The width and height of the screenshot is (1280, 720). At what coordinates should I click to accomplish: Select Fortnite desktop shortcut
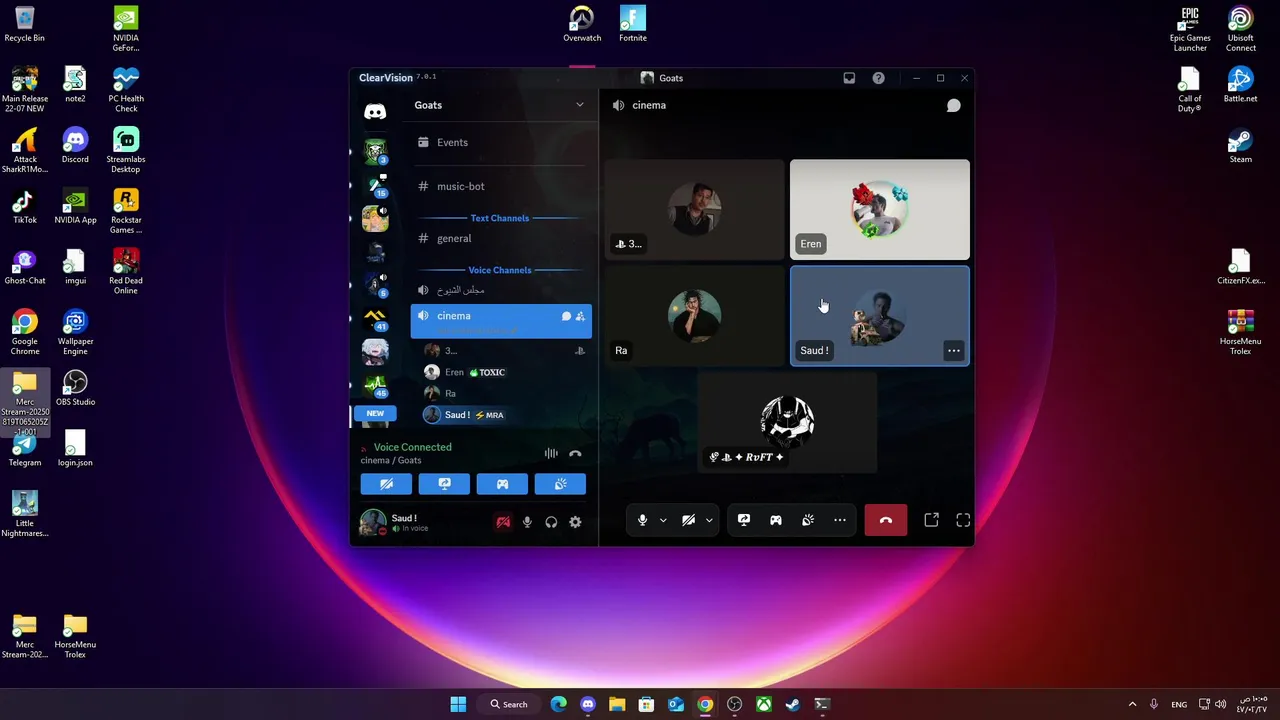pos(633,25)
